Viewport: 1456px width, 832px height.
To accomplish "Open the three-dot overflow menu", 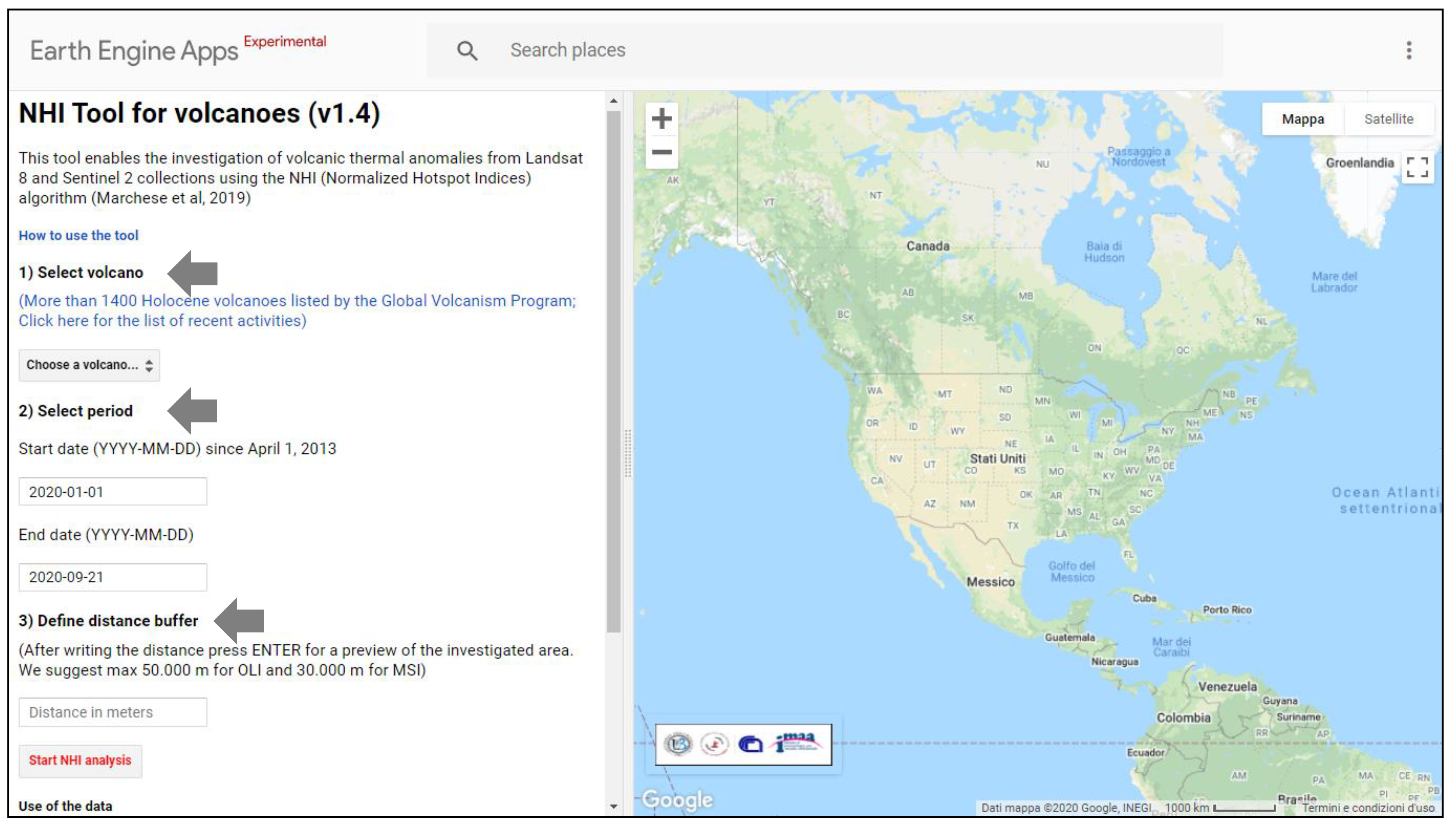I will (1409, 50).
